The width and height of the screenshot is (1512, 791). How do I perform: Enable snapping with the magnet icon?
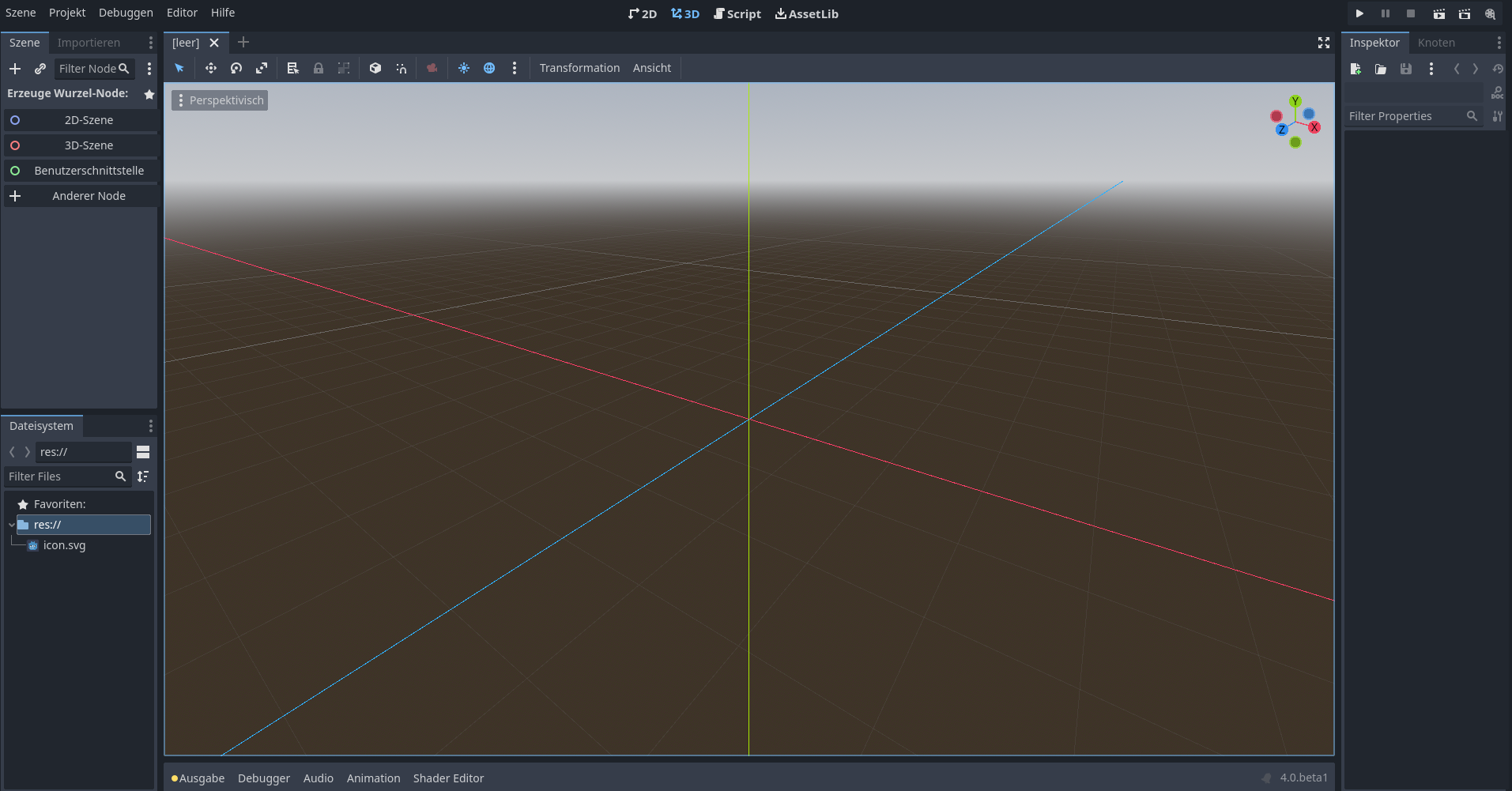(x=401, y=68)
